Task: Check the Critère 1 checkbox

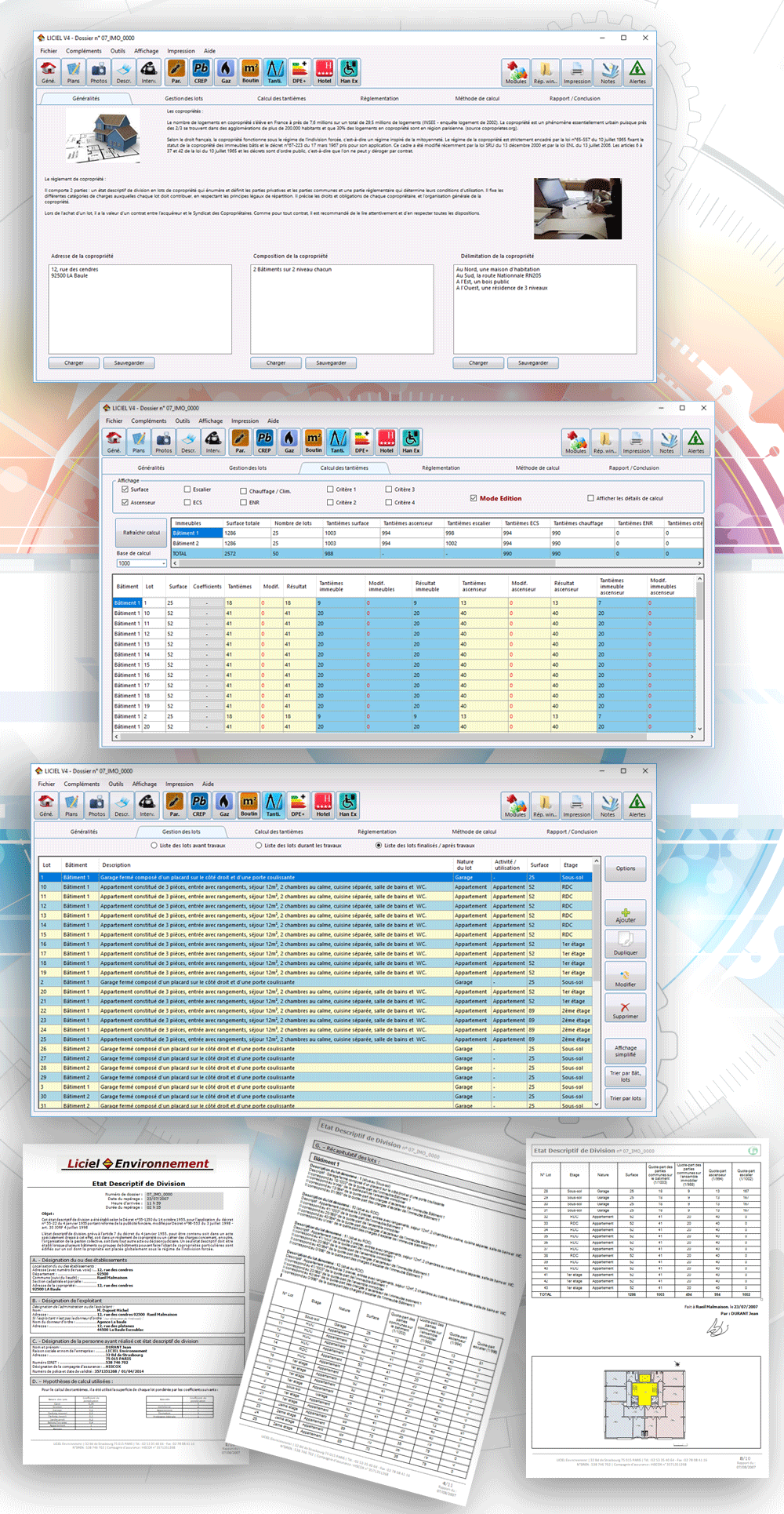Action: (330, 490)
